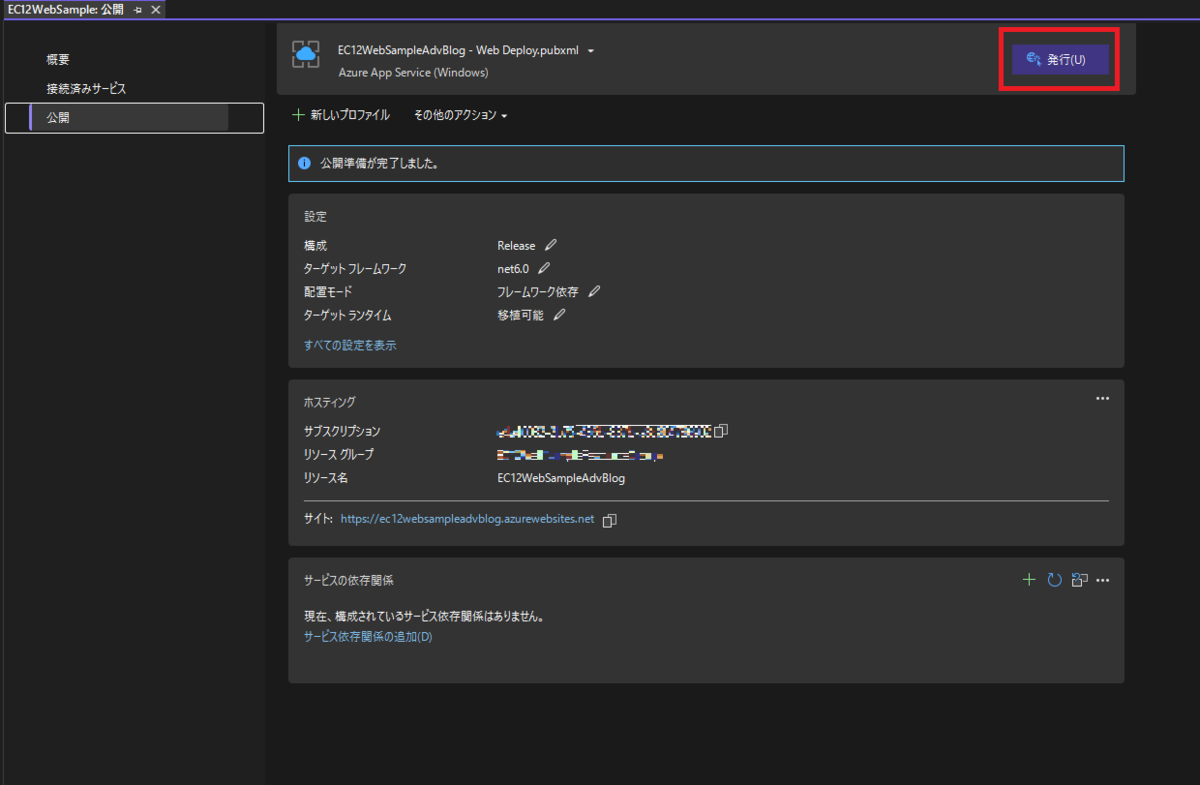Image resolution: width=1200 pixels, height=785 pixels.
Task: Pin the EC12WebSample: 公開 tab
Action: [138, 9]
